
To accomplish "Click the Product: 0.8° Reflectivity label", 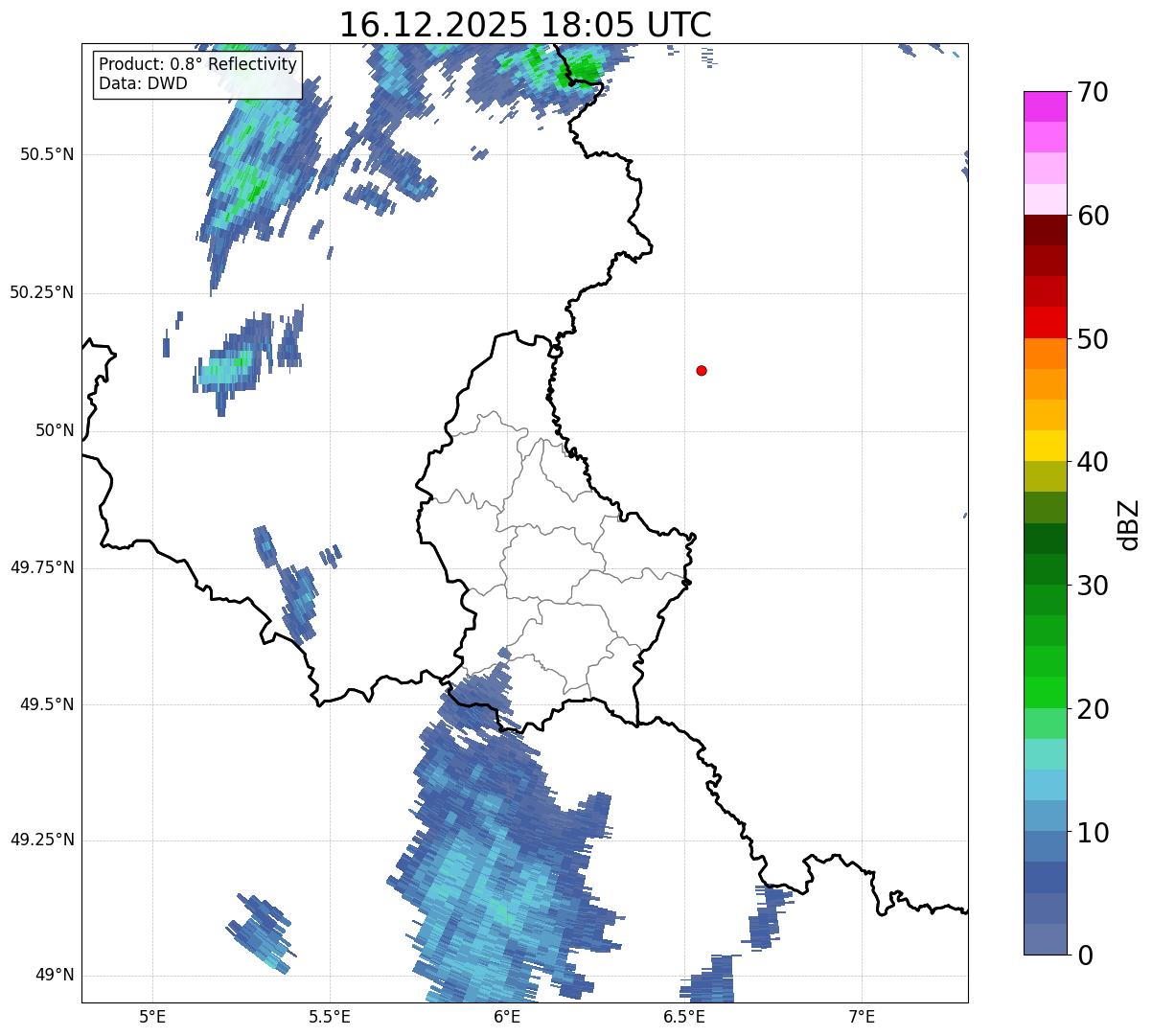I will point(198,64).
